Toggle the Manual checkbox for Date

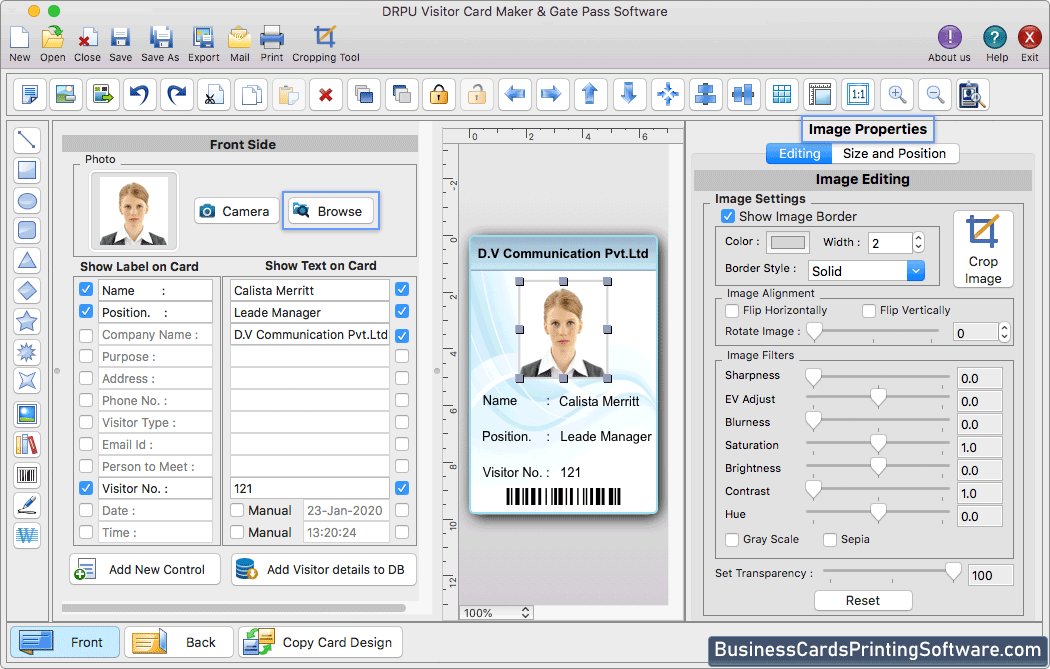pyautogui.click(x=237, y=510)
